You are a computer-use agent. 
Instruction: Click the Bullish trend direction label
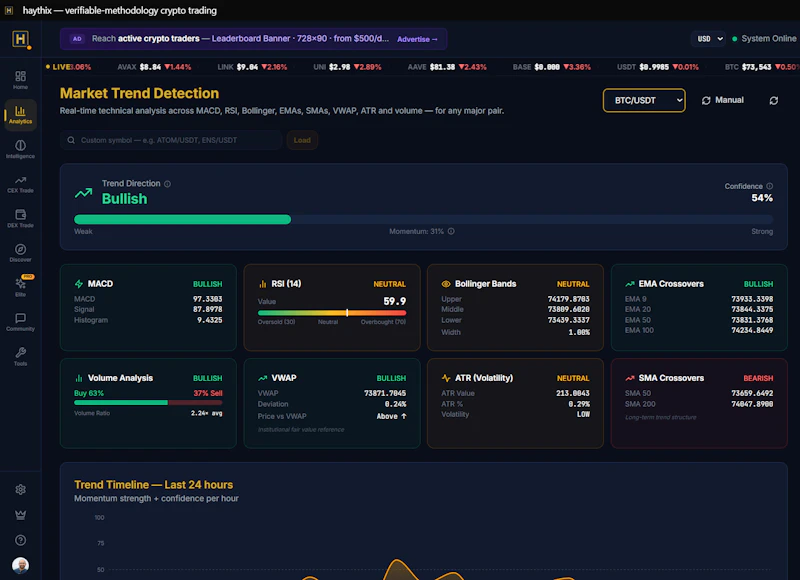124,199
